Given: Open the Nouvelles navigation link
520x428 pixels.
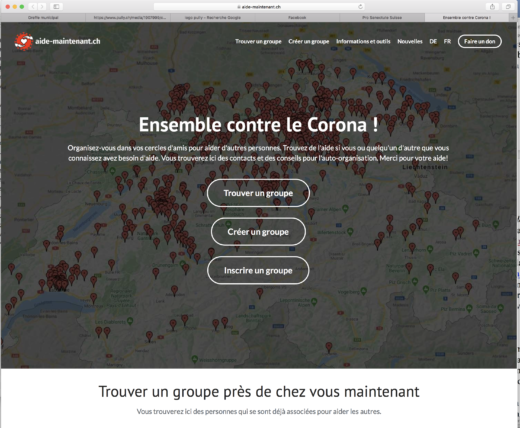Looking at the screenshot, I should pyautogui.click(x=410, y=41).
